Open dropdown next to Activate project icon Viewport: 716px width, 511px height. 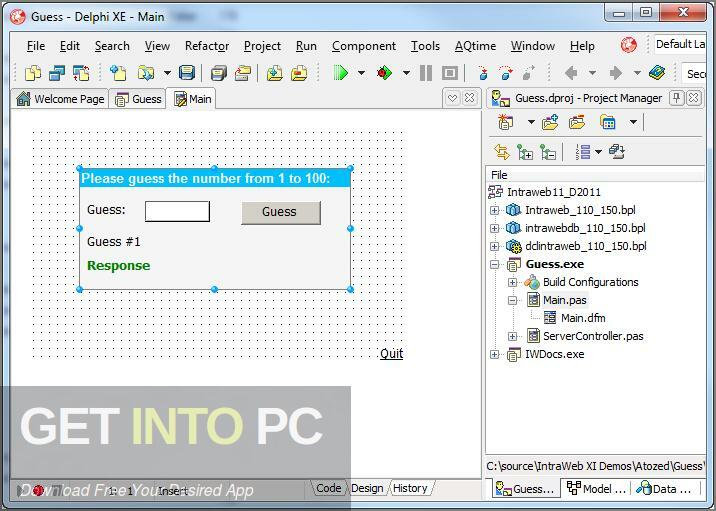tap(531, 122)
